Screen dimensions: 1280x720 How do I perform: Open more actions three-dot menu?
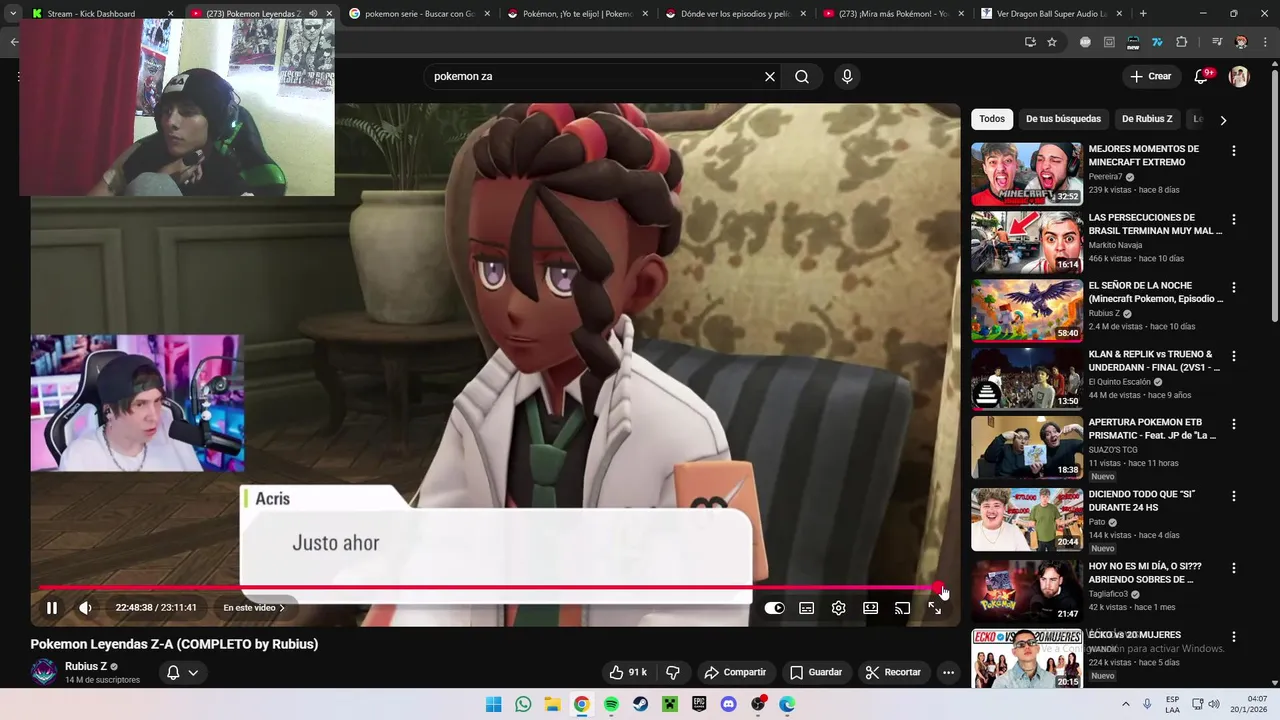948,673
